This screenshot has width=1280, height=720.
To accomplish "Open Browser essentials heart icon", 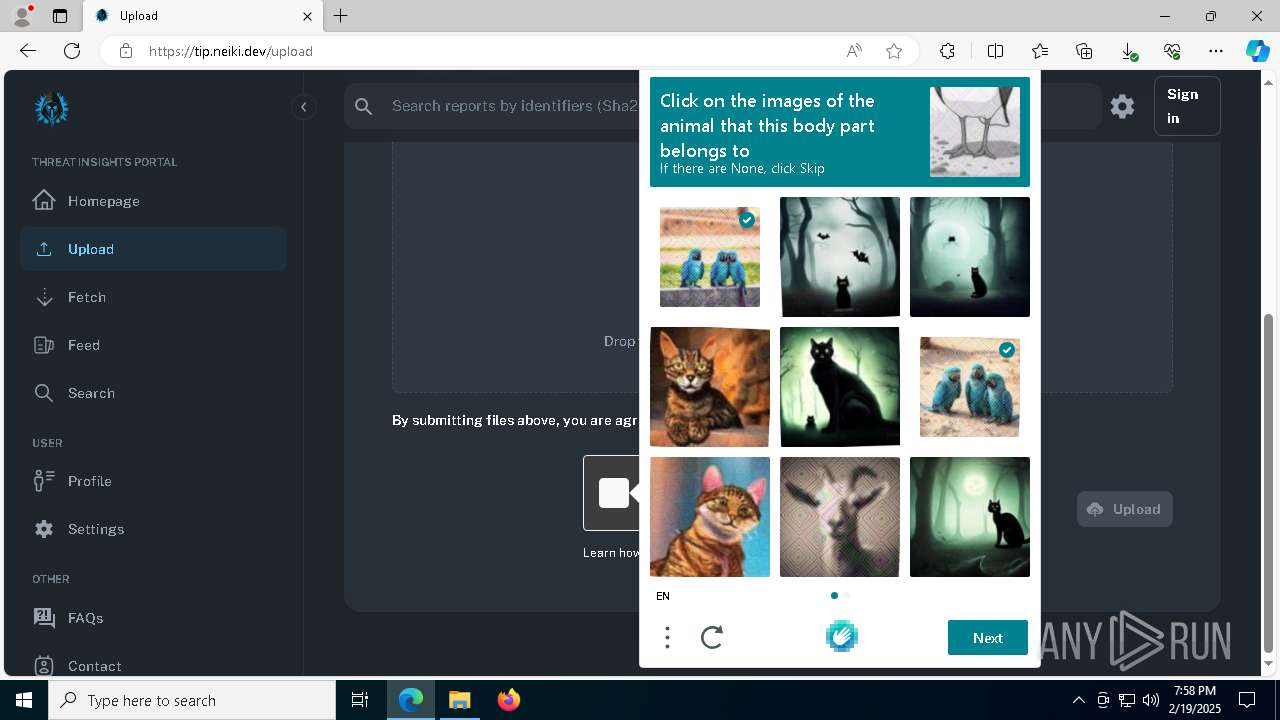I will click(x=1172, y=51).
